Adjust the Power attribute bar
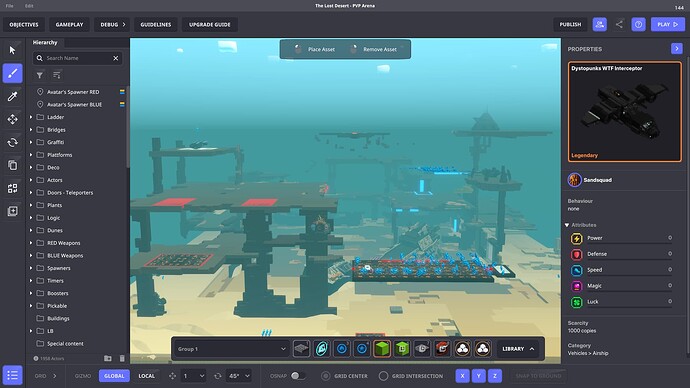This screenshot has height=388, width=690. (629, 243)
